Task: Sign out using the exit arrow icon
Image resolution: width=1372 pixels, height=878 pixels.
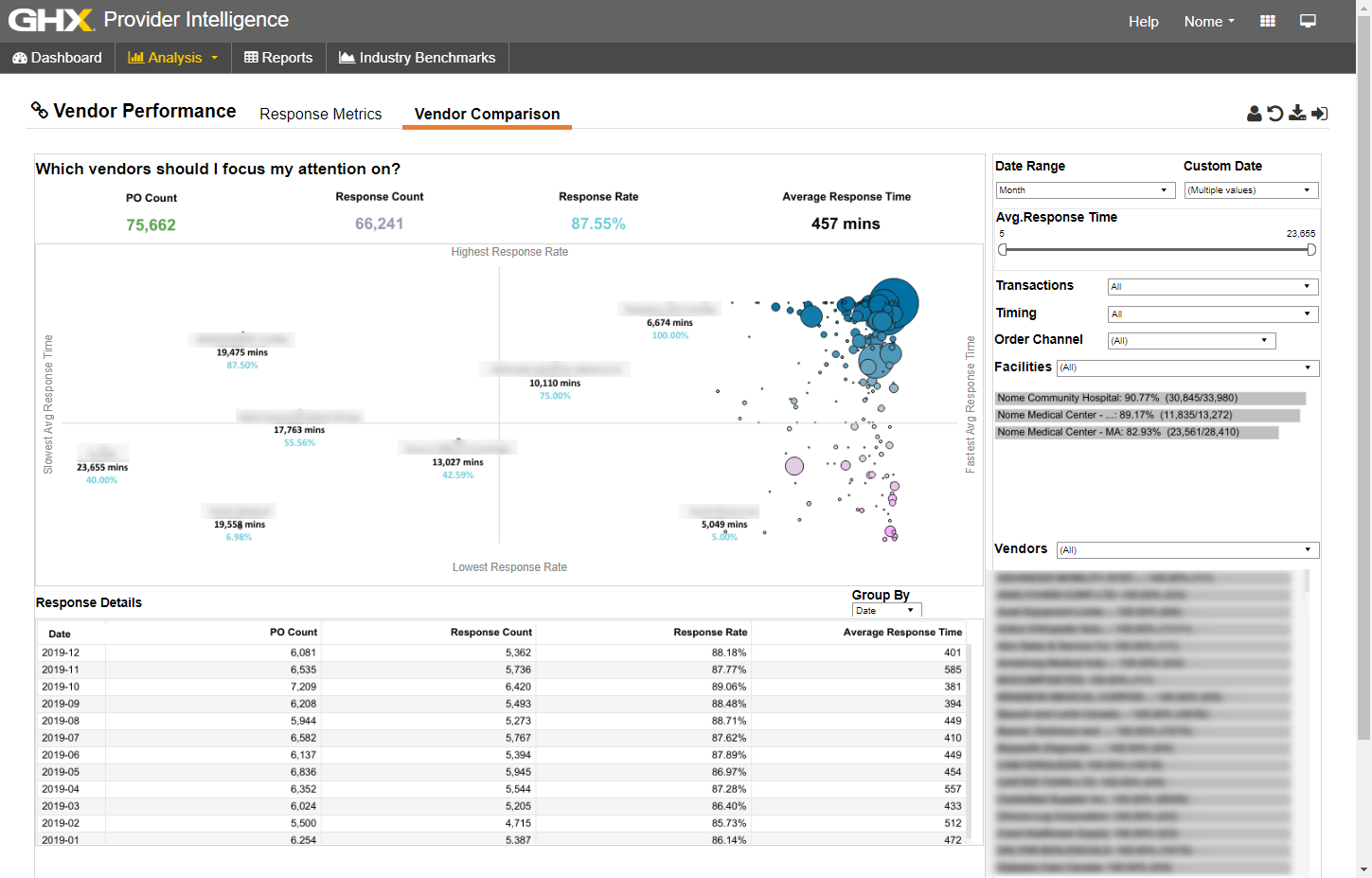Action: click(1319, 113)
